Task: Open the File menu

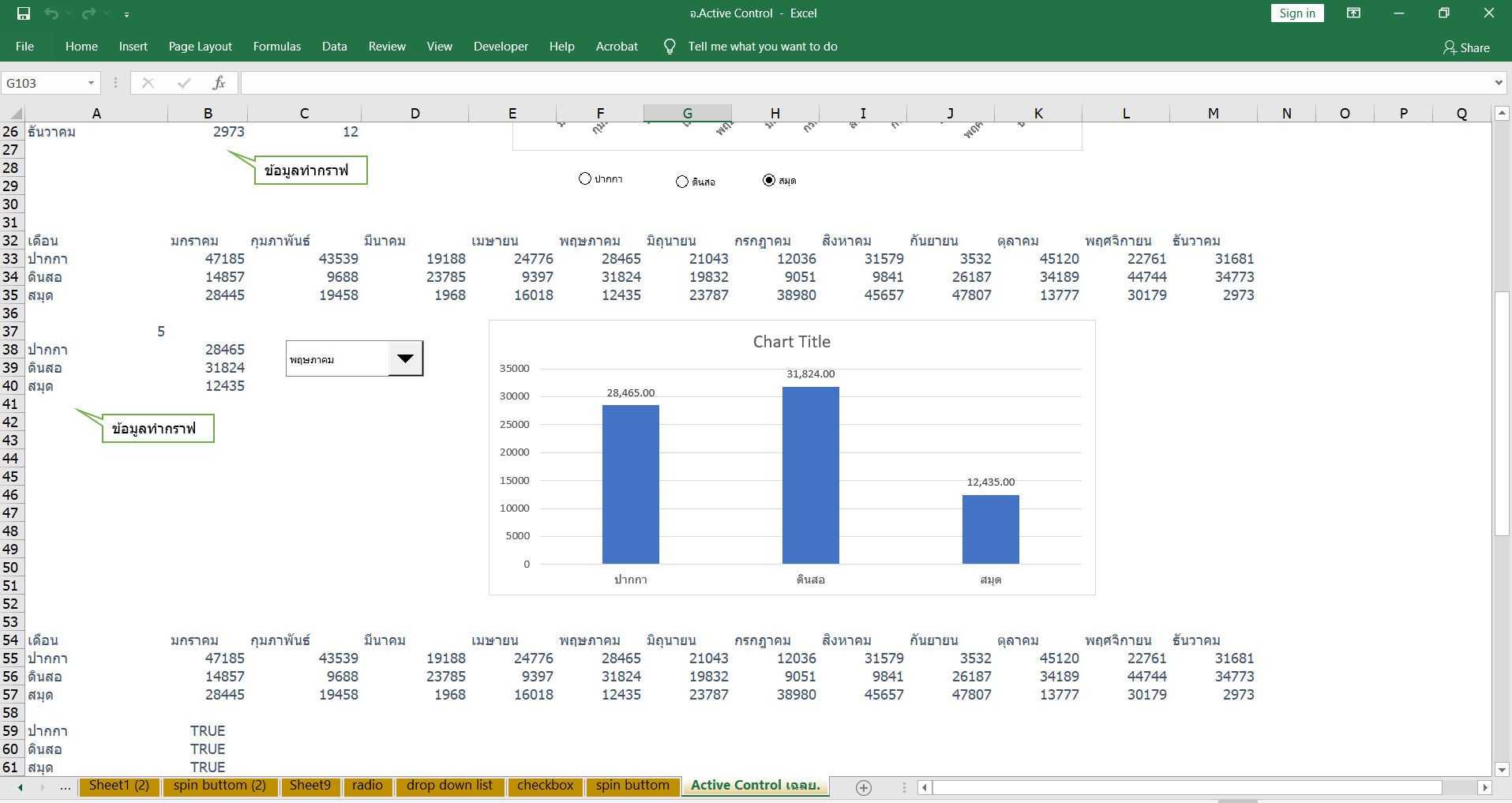Action: point(24,47)
